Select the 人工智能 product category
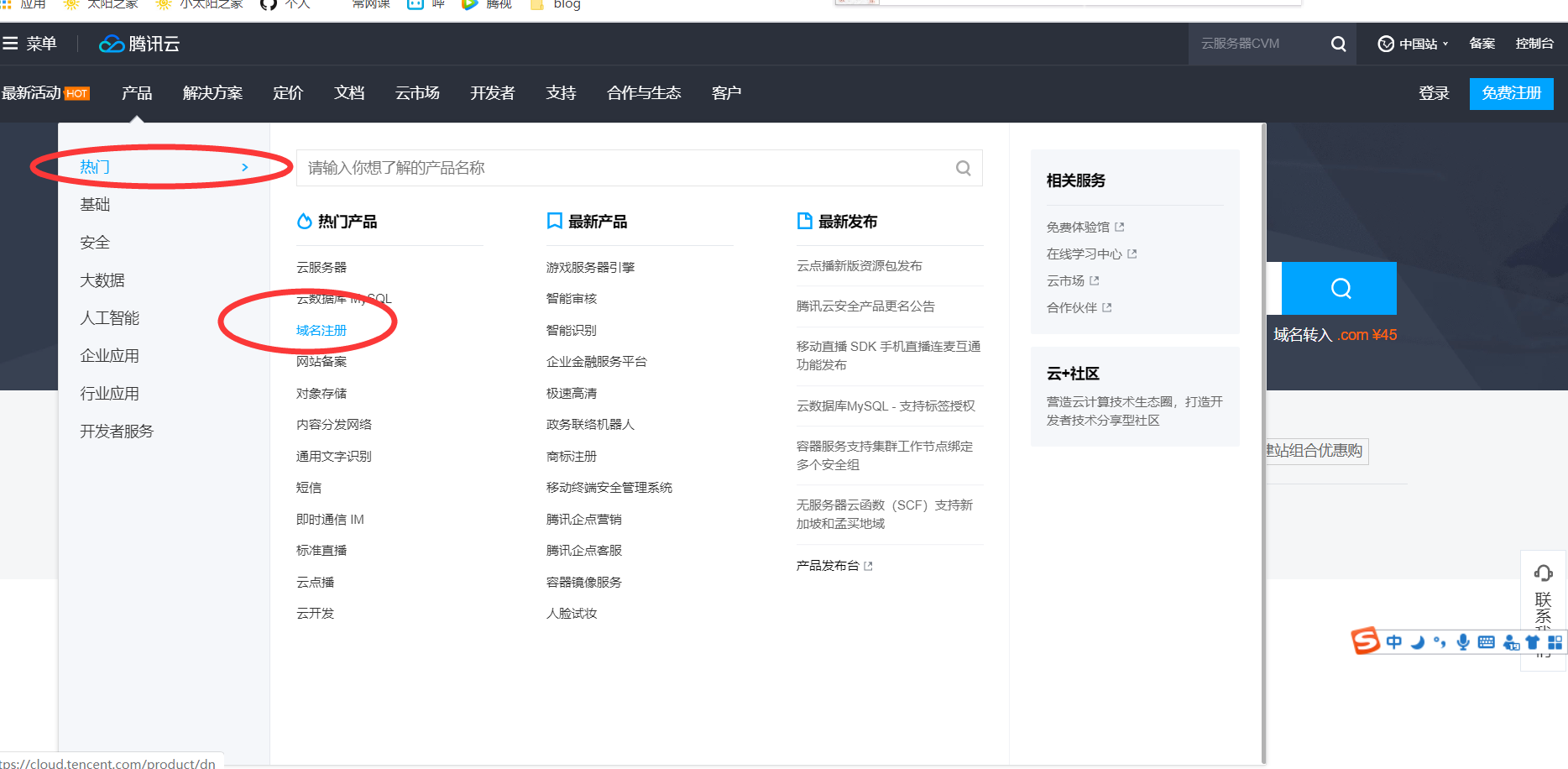 110,317
